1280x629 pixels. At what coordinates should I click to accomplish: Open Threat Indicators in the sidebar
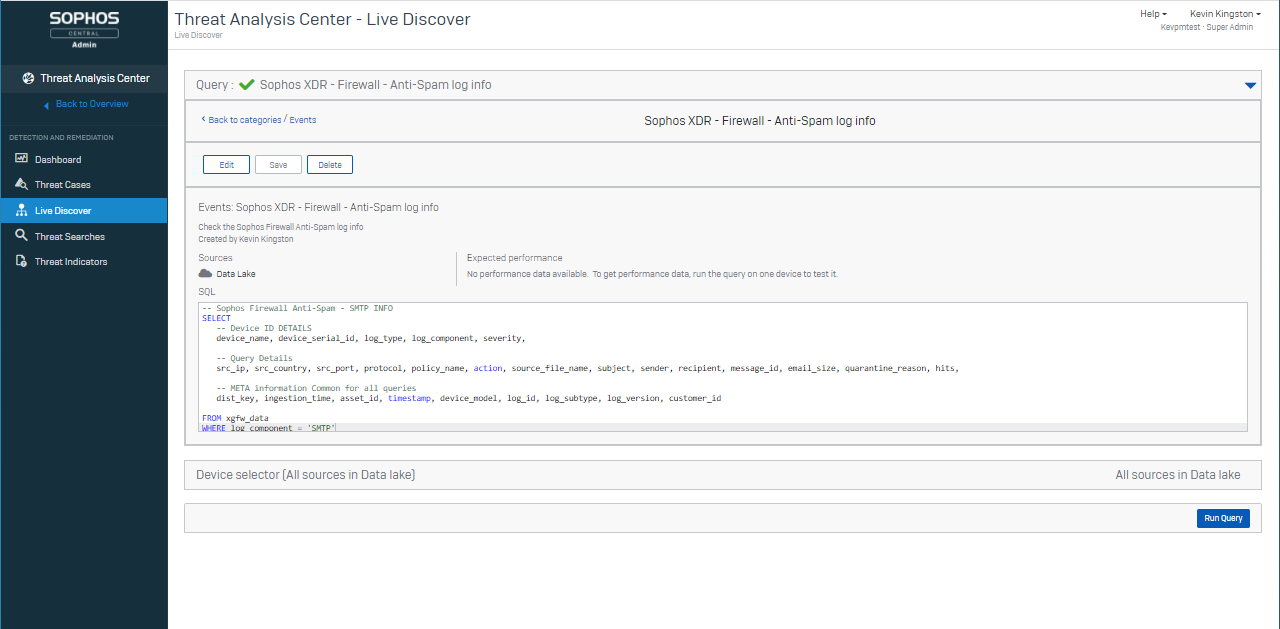tap(84, 261)
